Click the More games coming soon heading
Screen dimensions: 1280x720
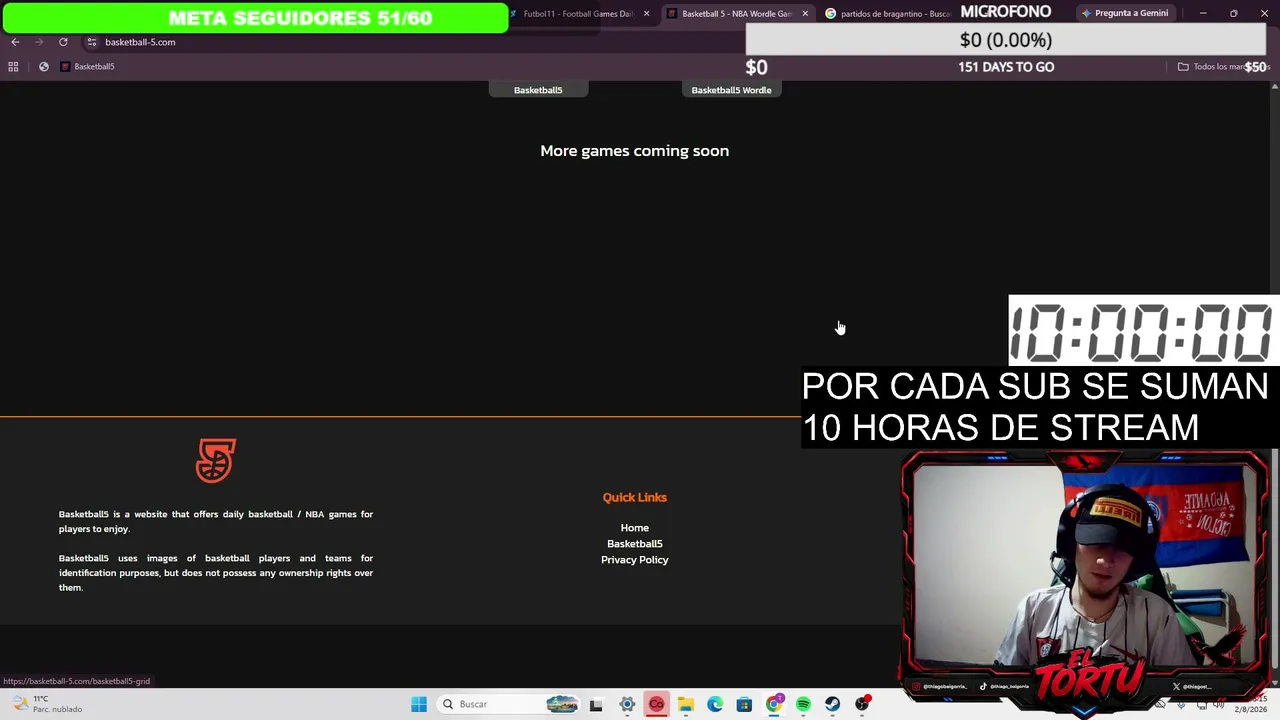(x=634, y=151)
